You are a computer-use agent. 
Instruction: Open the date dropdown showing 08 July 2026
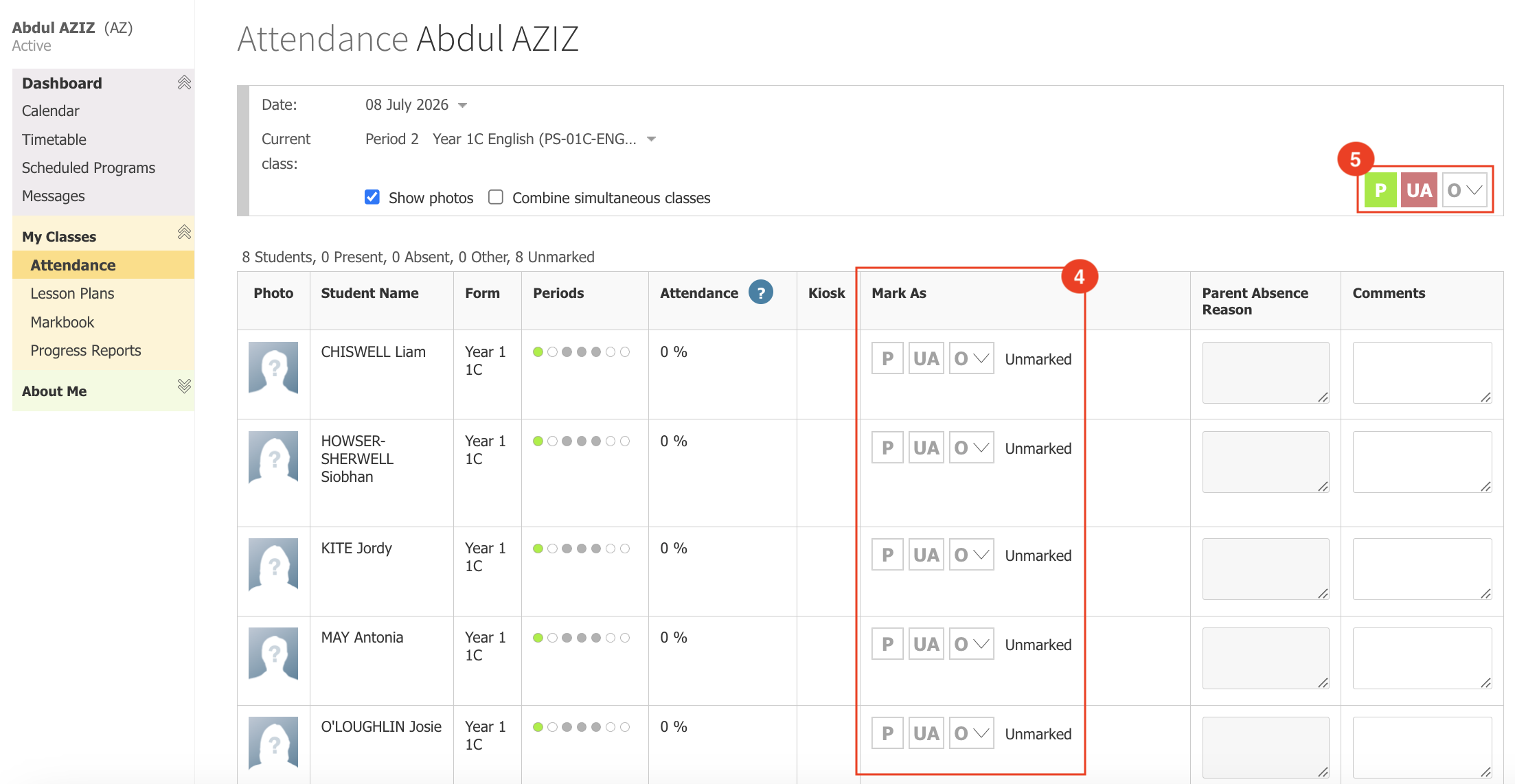pos(416,105)
